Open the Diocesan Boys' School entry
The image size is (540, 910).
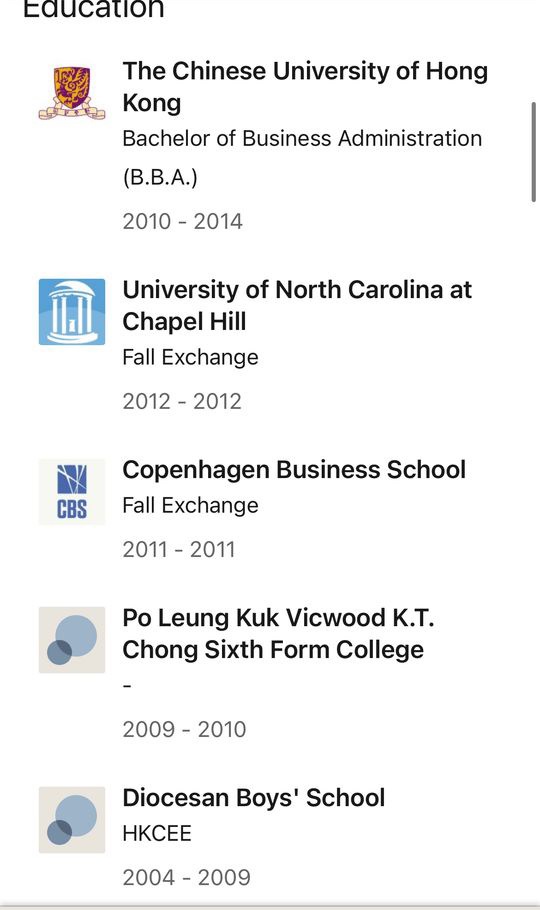[254, 797]
